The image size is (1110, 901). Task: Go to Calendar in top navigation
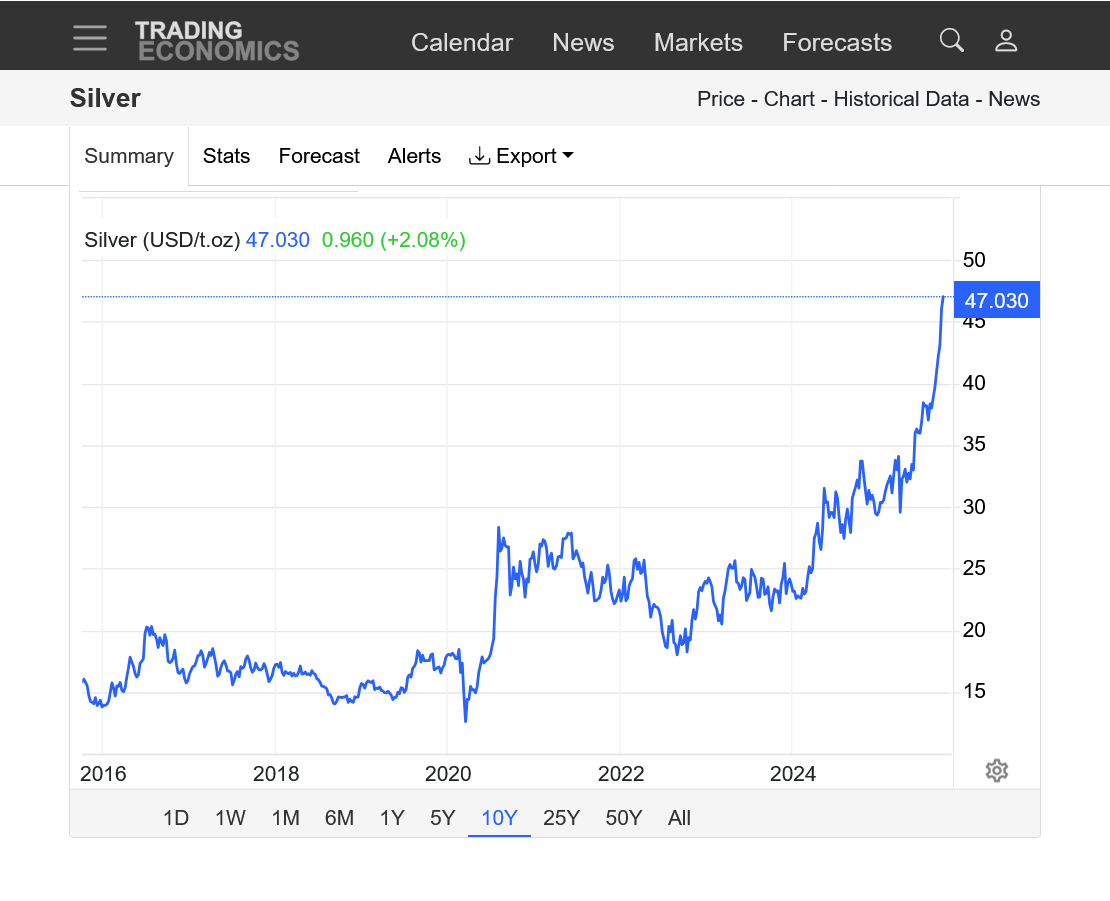(462, 42)
